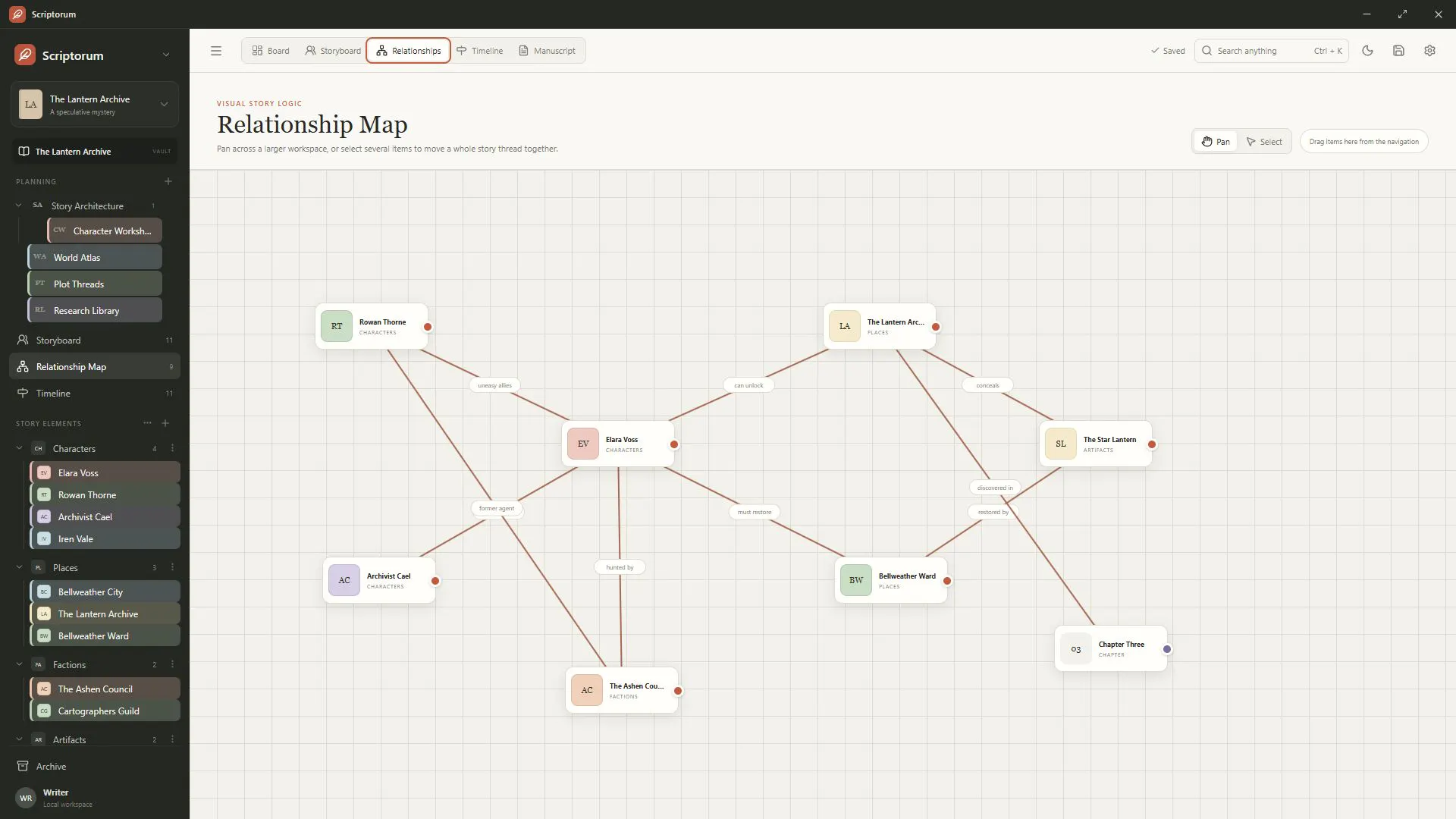Select Cartographers Guild in Factions list
Image resolution: width=1456 pixels, height=819 pixels.
105,711
